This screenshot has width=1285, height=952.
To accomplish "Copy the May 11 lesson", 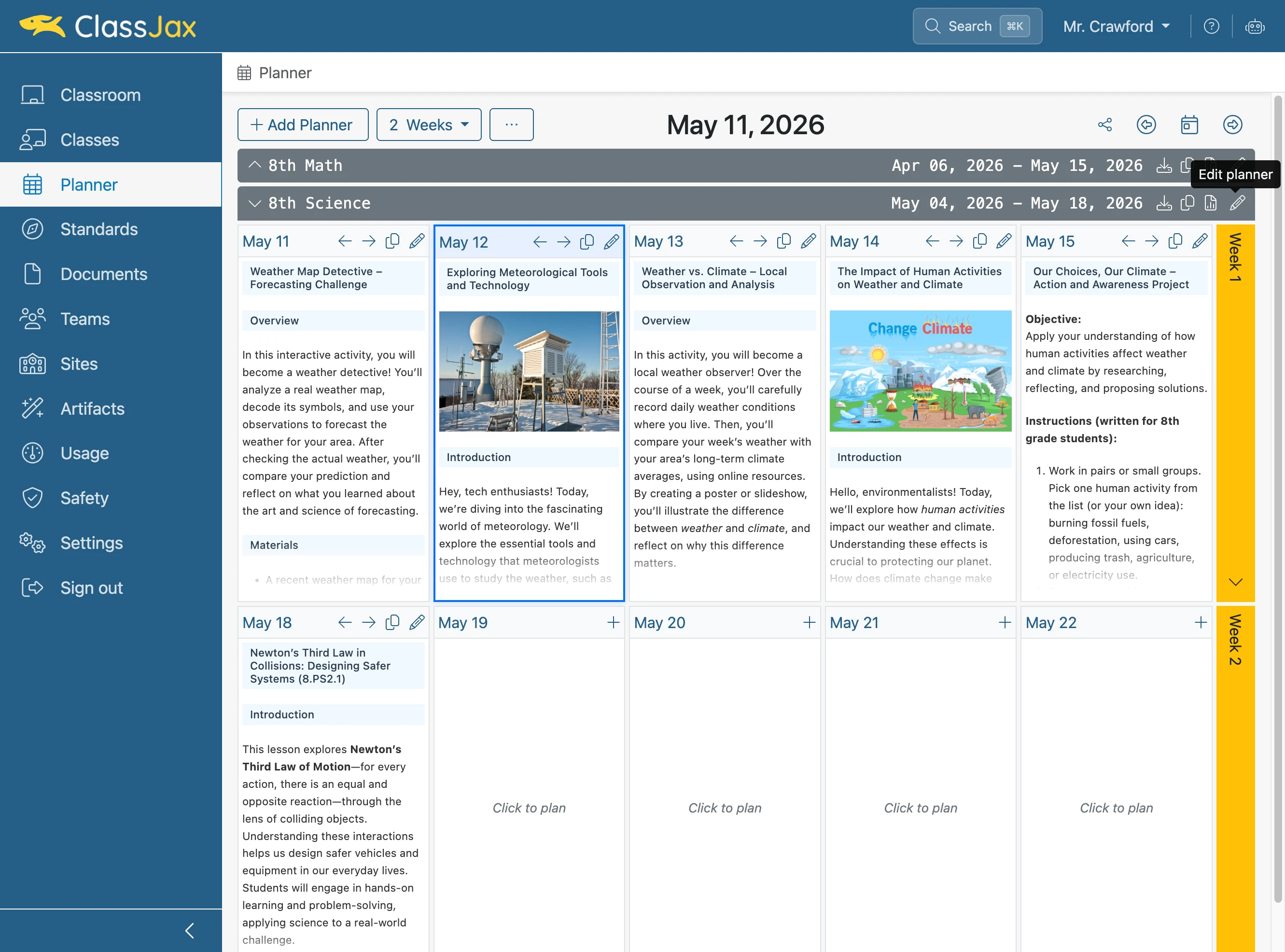I will click(392, 241).
